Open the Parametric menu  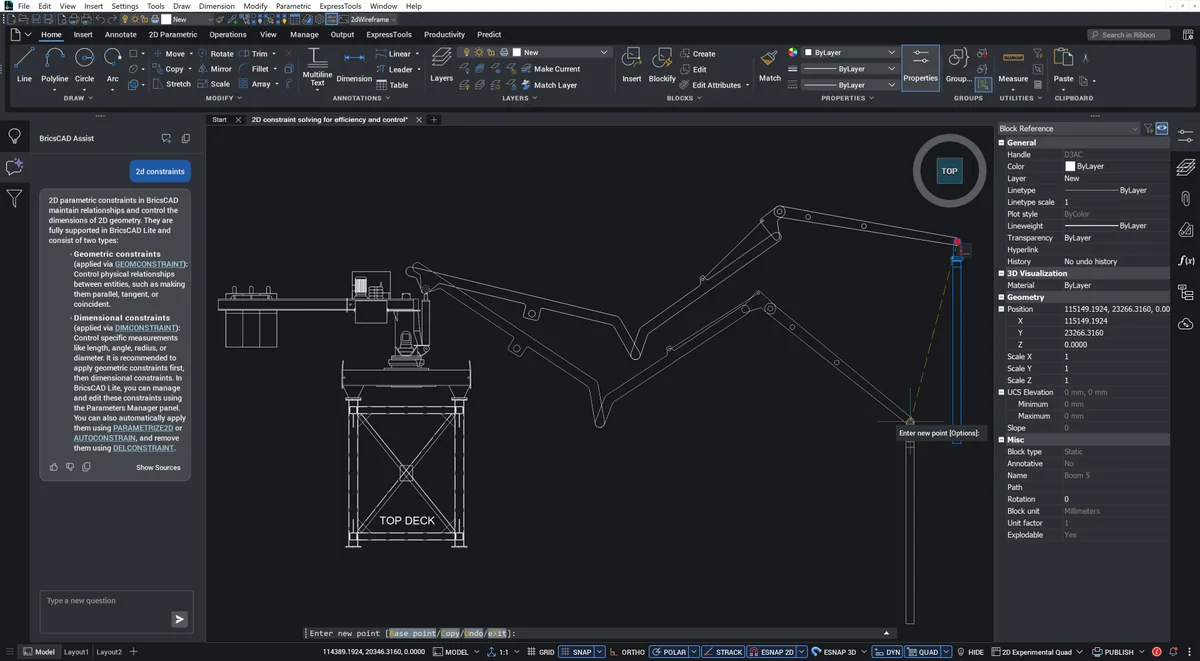pyautogui.click(x=293, y=6)
